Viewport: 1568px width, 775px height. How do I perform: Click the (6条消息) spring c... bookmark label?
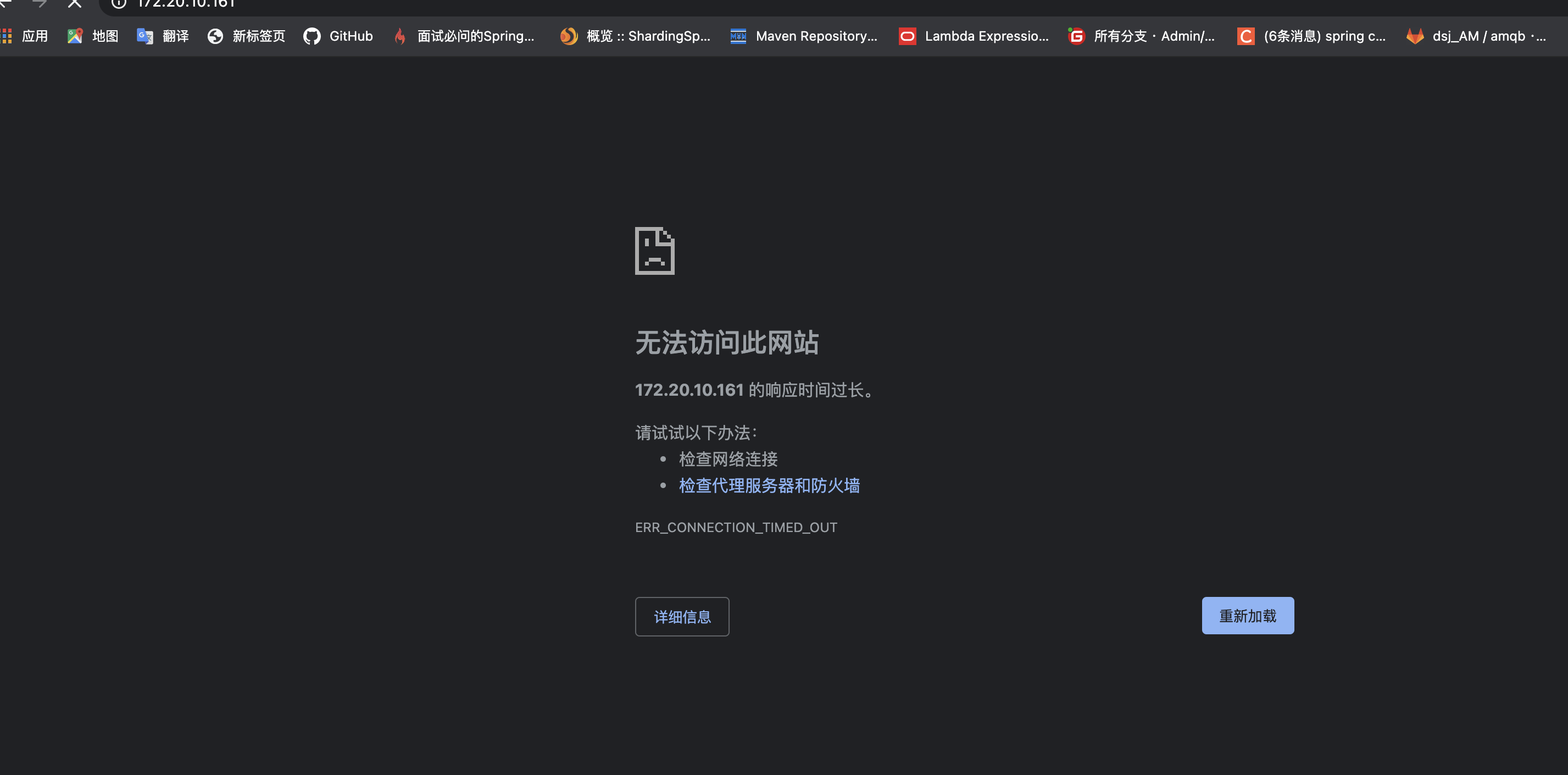(1325, 36)
